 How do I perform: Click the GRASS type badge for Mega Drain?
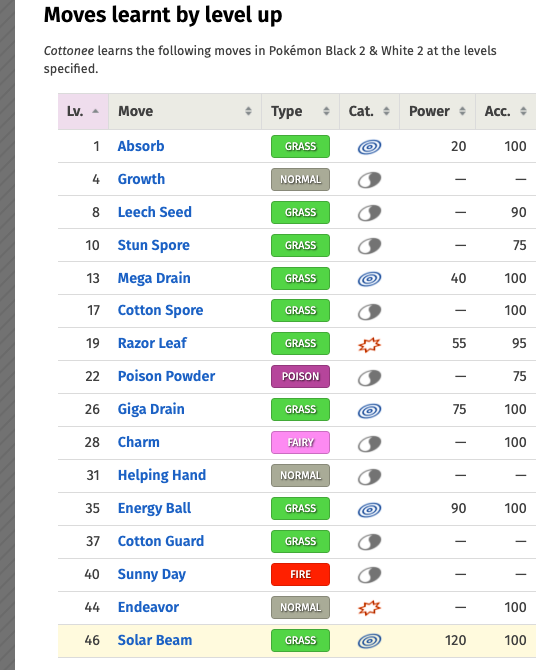(300, 279)
